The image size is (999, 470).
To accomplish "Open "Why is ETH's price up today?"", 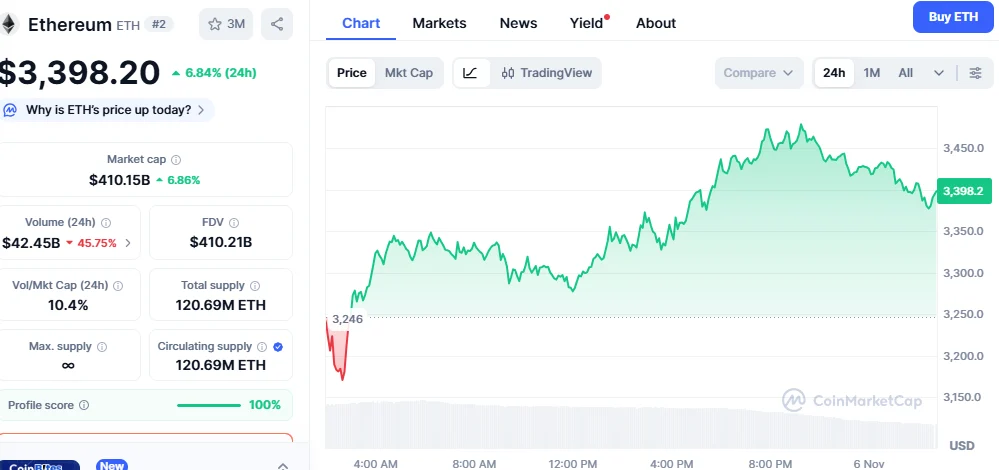I will (x=108, y=110).
